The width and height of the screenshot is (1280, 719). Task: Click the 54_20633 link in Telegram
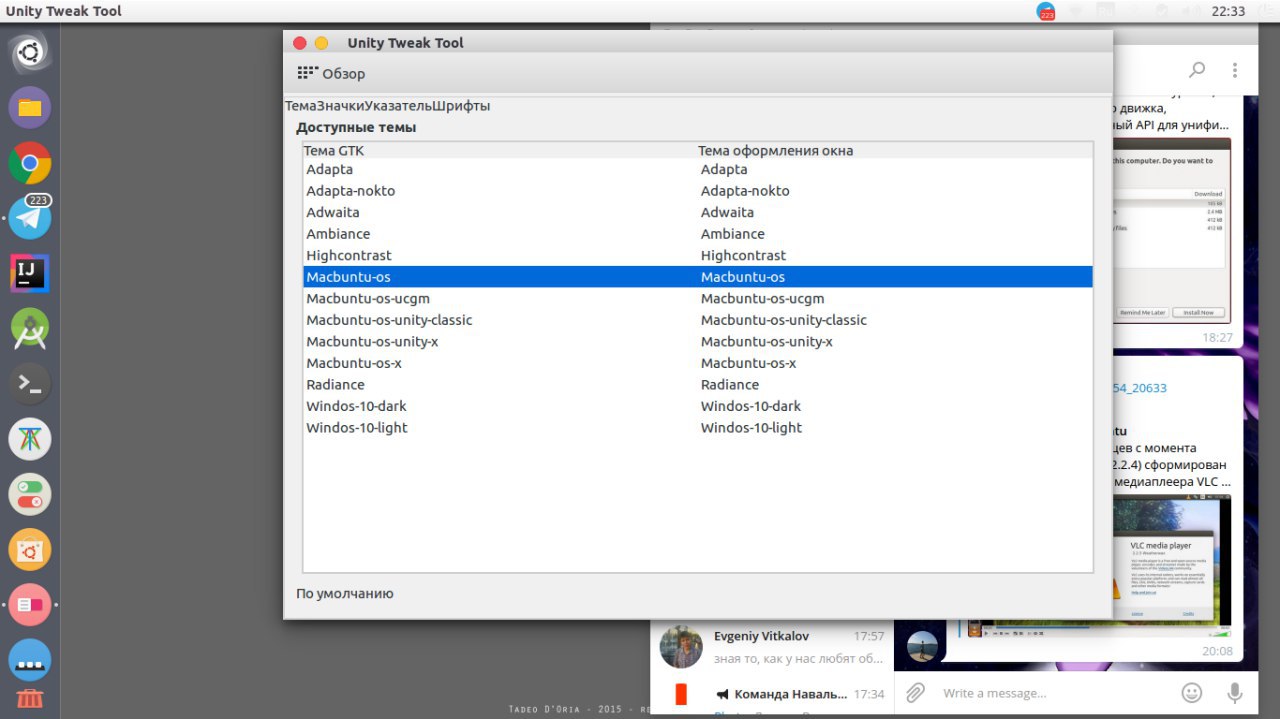tap(1141, 388)
